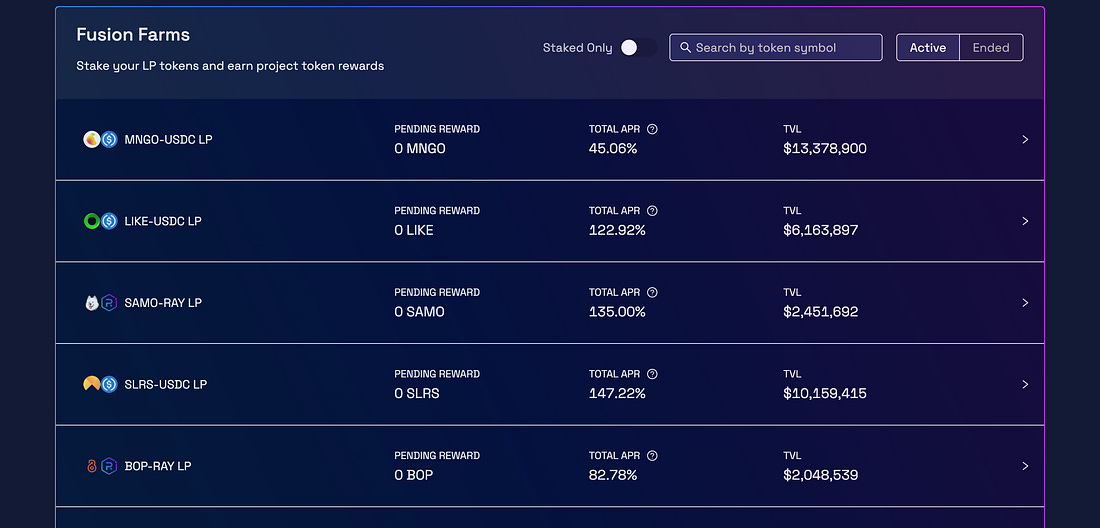Click the BOP-RAY token pair icon
This screenshot has width=1100, height=528.
tap(100, 466)
